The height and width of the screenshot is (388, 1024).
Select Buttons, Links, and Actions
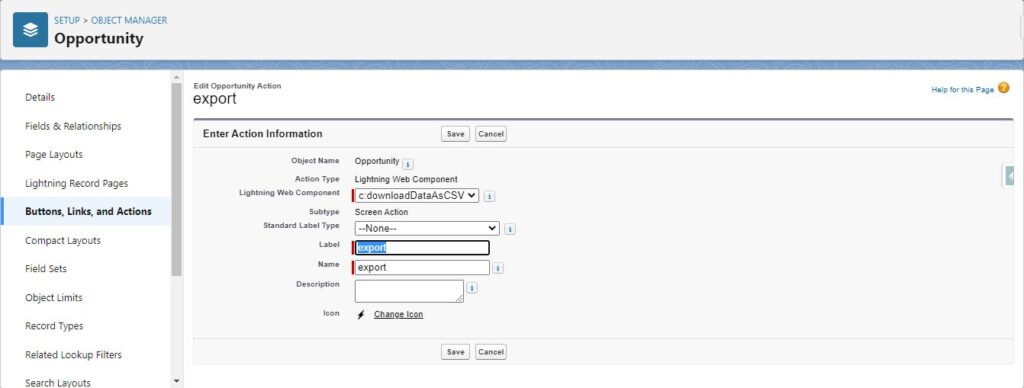click(88, 212)
